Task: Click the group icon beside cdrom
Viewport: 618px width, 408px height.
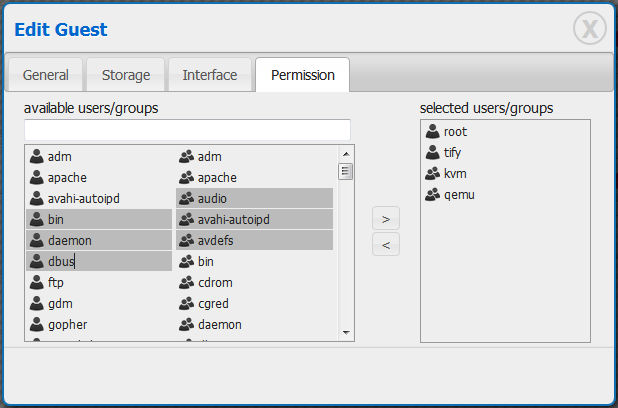Action: coord(186,283)
